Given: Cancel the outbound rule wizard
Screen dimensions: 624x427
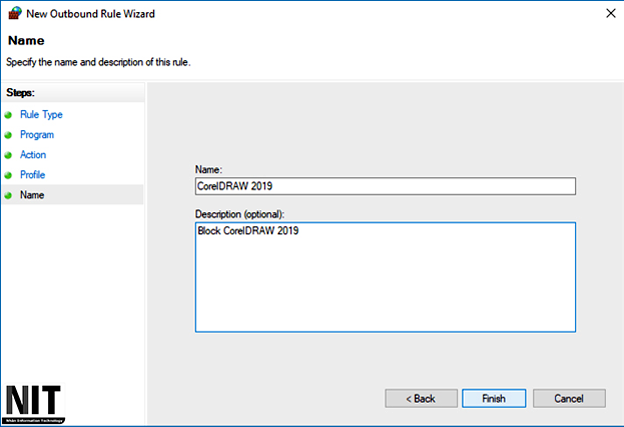Looking at the screenshot, I should click(x=569, y=398).
